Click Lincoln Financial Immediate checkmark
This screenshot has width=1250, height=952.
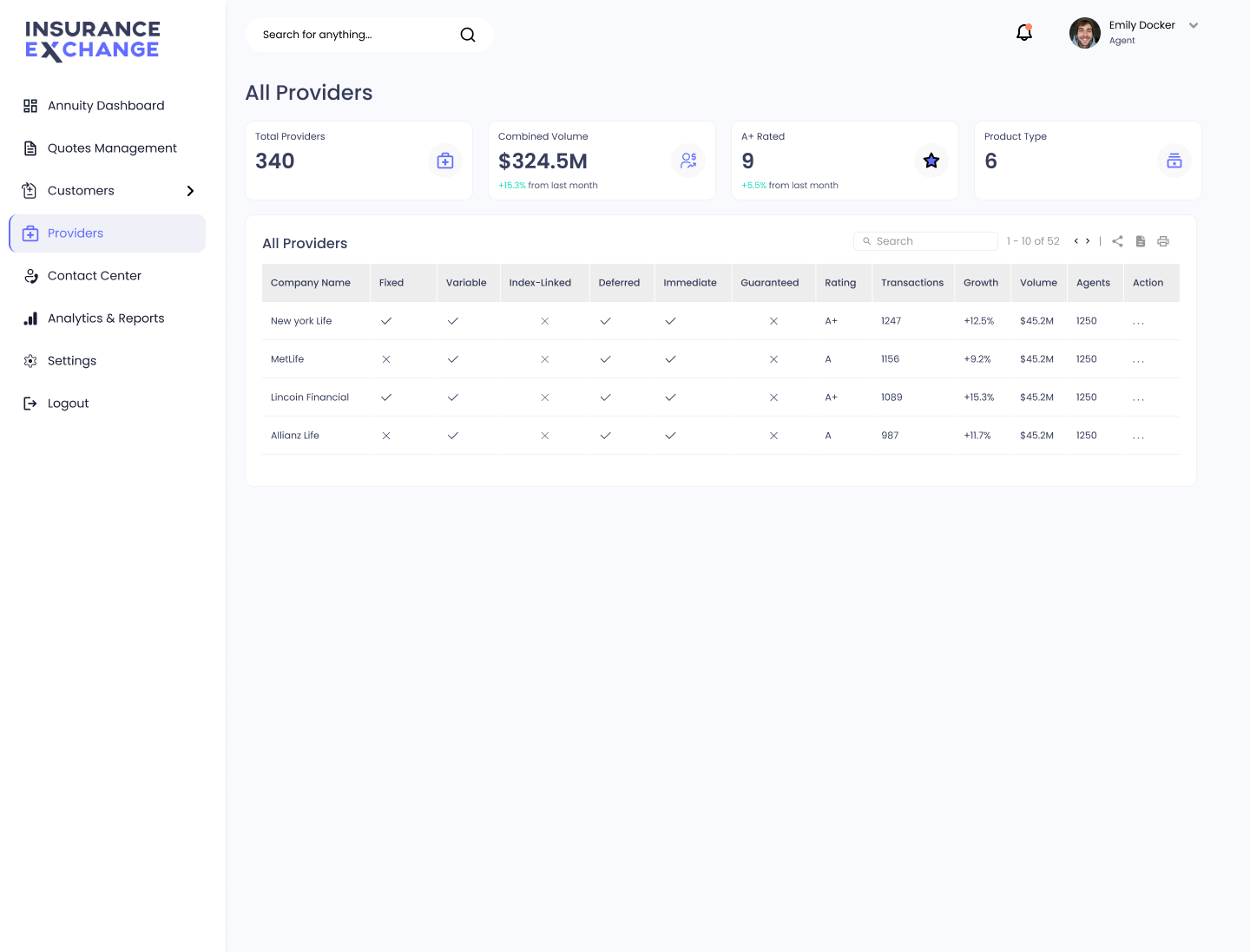pos(670,397)
